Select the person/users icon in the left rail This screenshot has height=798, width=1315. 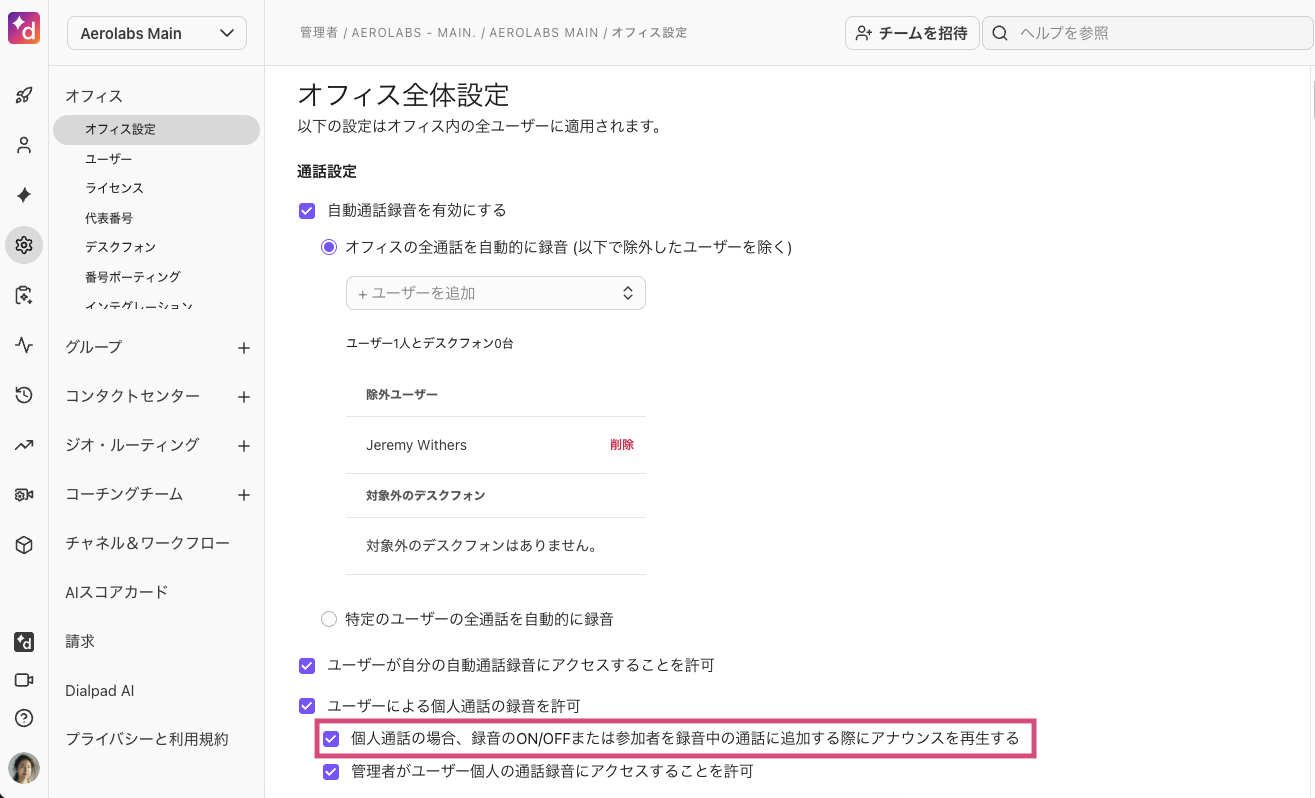point(23,144)
